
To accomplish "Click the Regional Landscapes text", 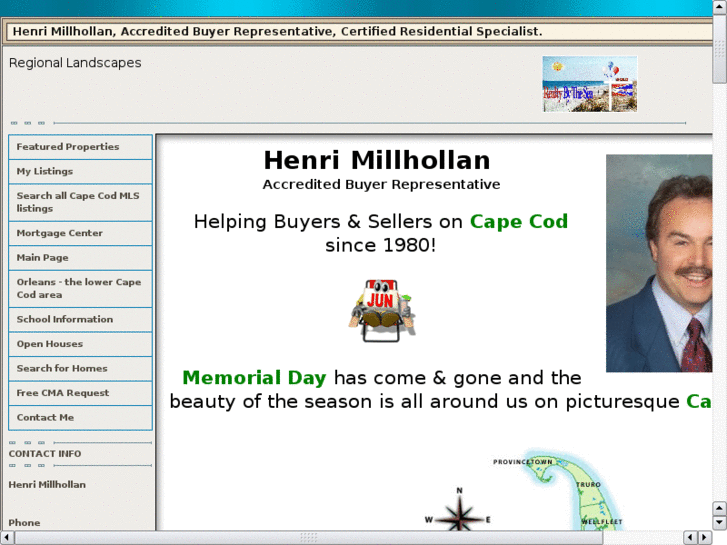I will pyautogui.click(x=75, y=63).
